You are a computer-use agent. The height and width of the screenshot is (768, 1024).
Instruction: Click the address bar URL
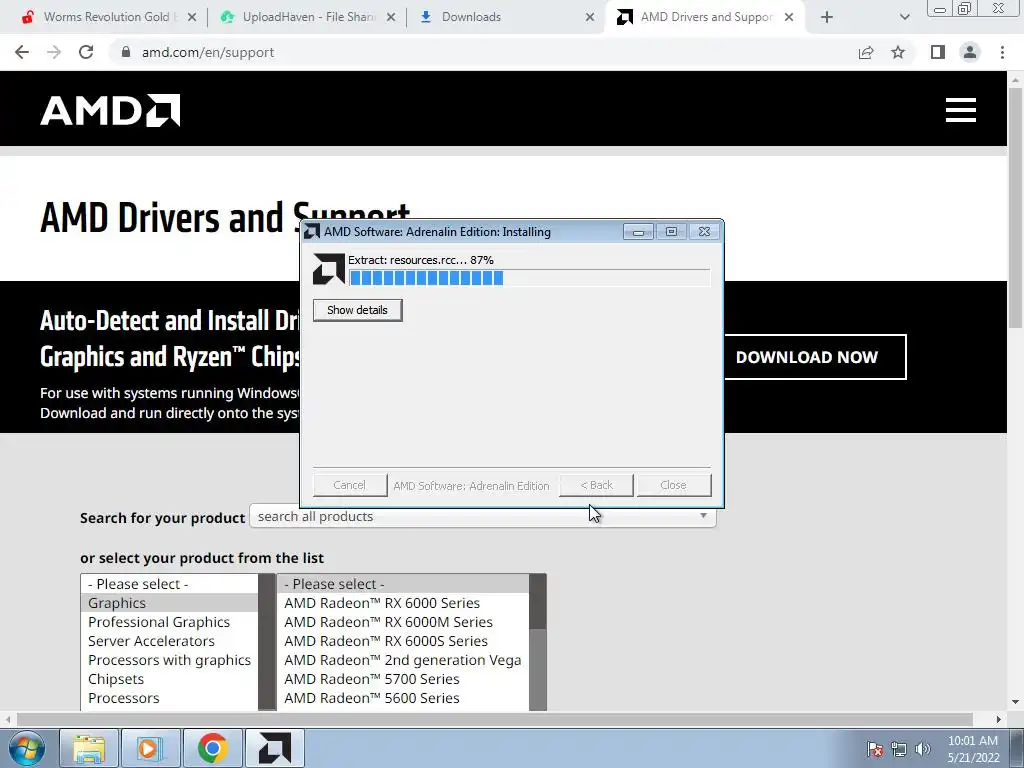pos(208,52)
